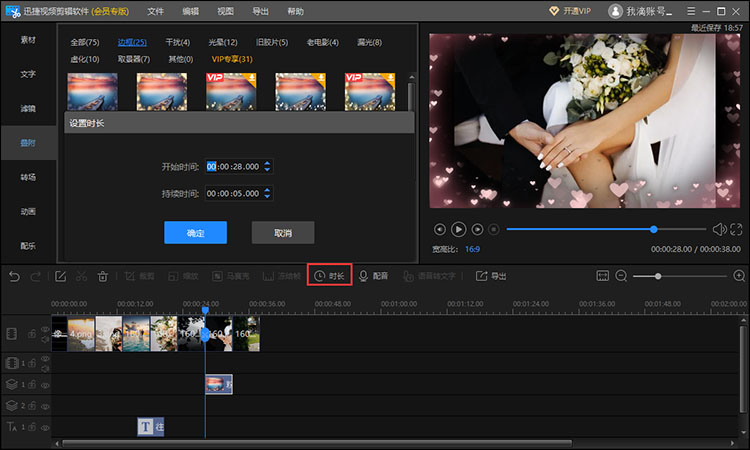
Task: Open the 时长 duration tool
Action: tap(329, 276)
